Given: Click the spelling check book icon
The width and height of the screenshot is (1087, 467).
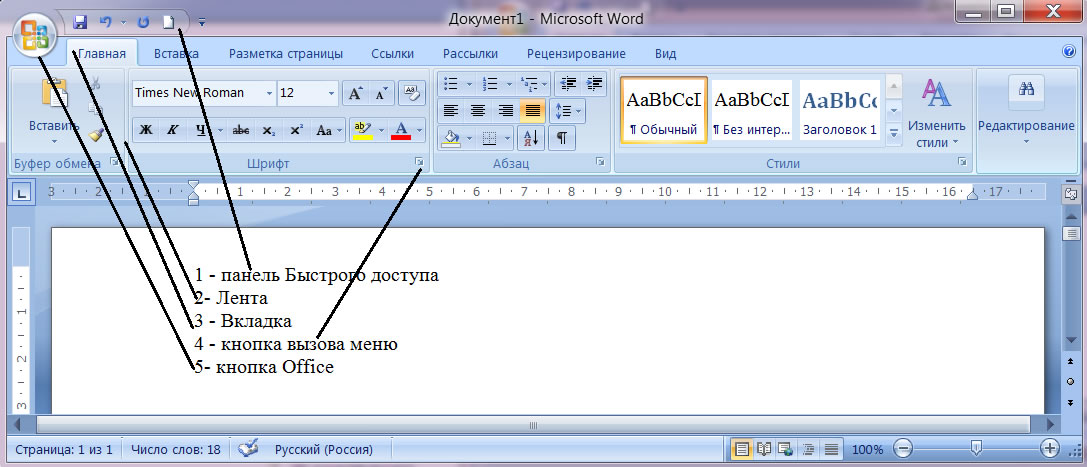Looking at the screenshot, I should [247, 449].
